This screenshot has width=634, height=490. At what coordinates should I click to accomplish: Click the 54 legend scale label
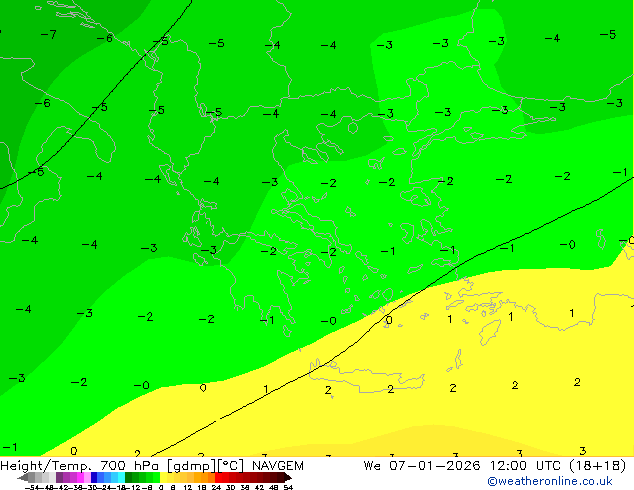click(288, 487)
